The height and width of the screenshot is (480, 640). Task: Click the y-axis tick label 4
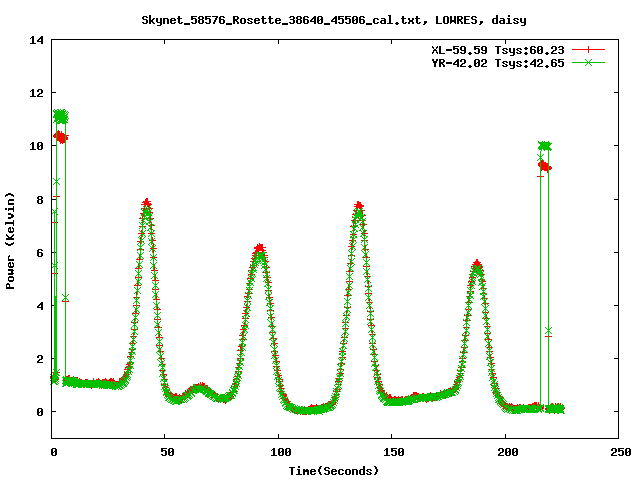40,306
